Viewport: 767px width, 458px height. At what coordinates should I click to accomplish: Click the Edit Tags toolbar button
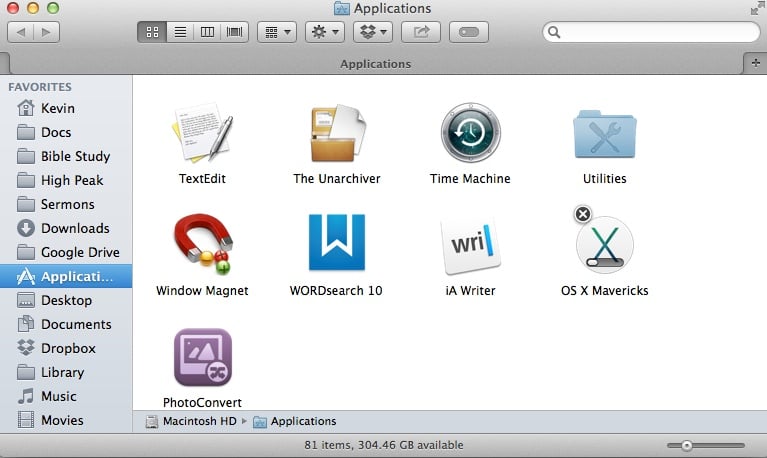pos(469,32)
